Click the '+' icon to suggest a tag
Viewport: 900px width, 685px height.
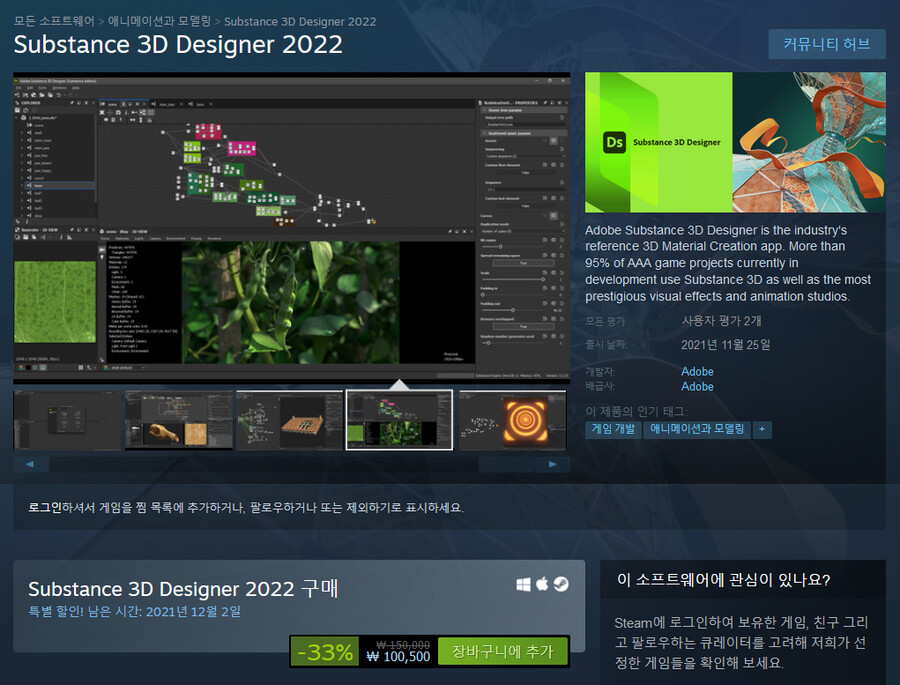[762, 429]
